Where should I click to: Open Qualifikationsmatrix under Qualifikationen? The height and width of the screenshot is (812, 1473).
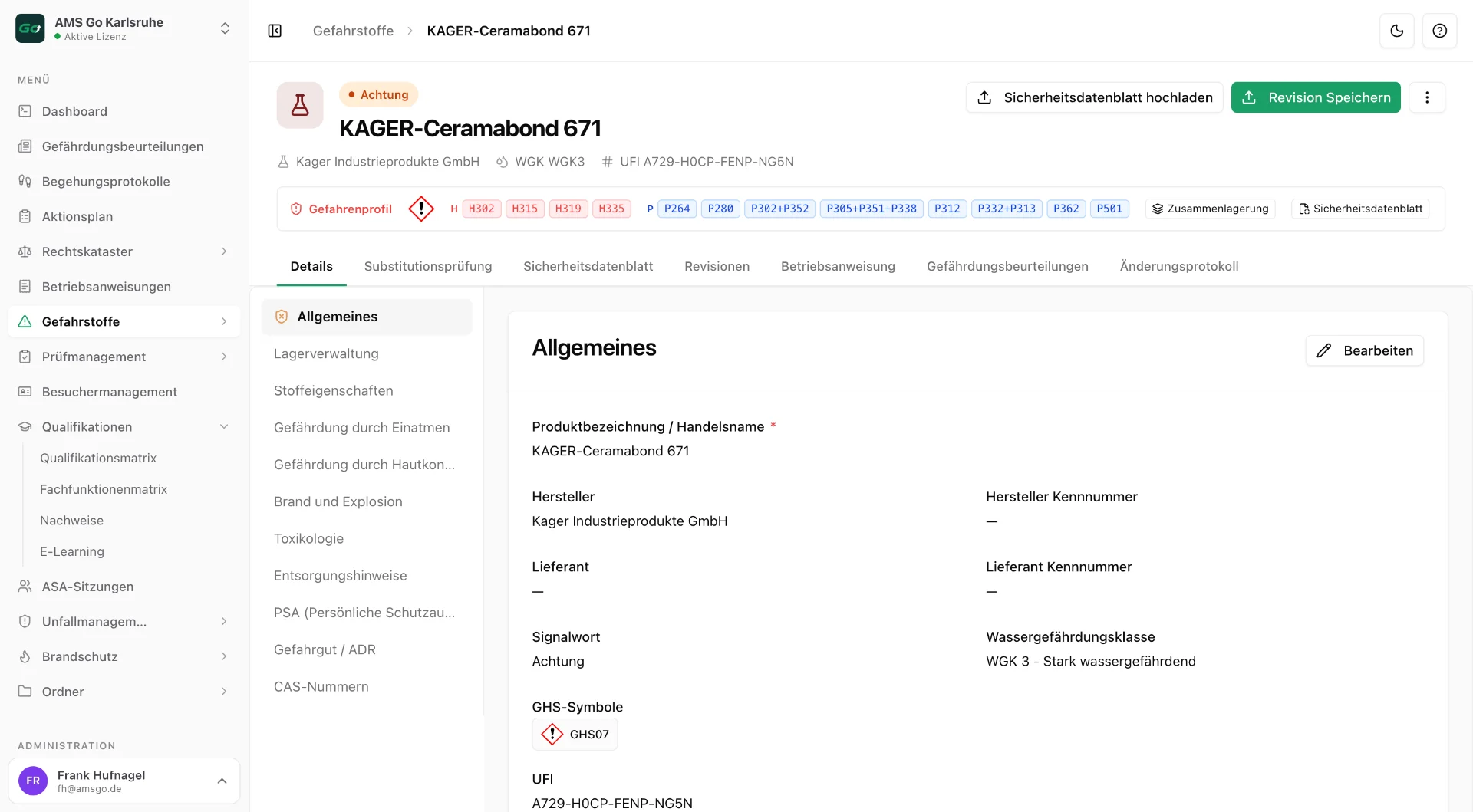click(x=98, y=458)
